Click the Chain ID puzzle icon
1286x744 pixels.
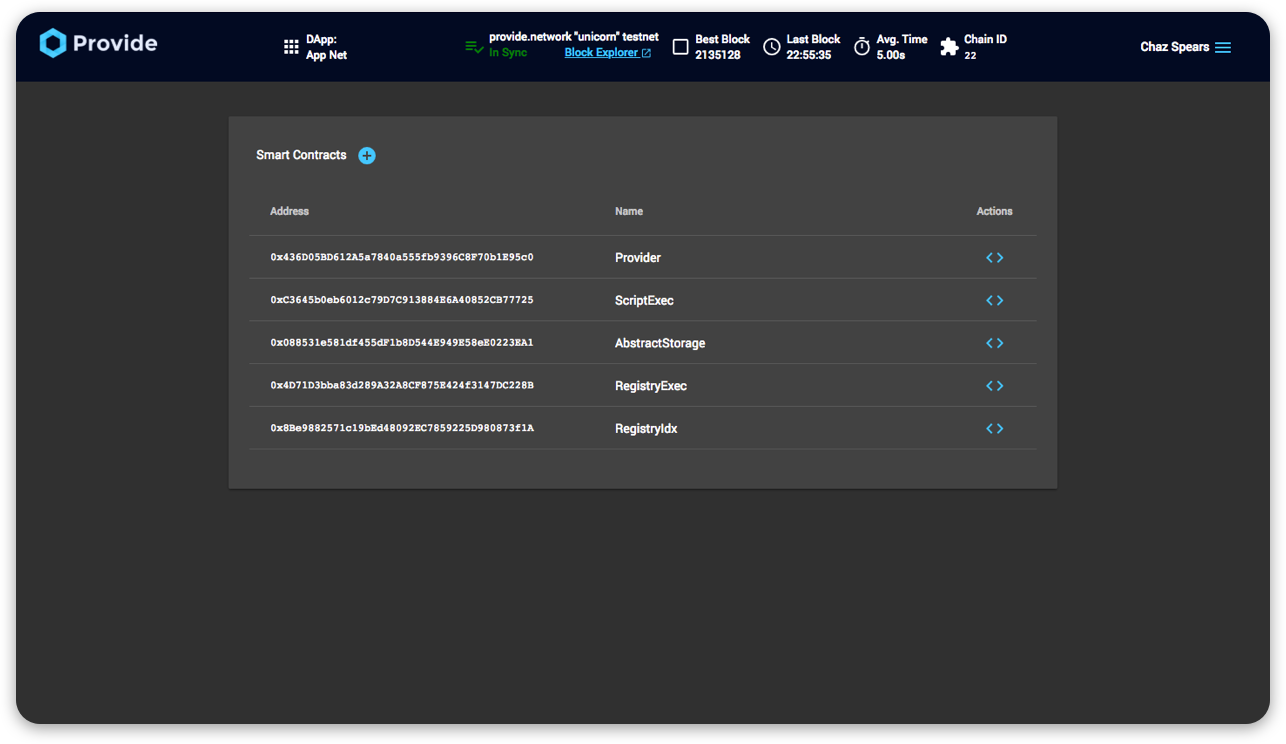coord(949,47)
